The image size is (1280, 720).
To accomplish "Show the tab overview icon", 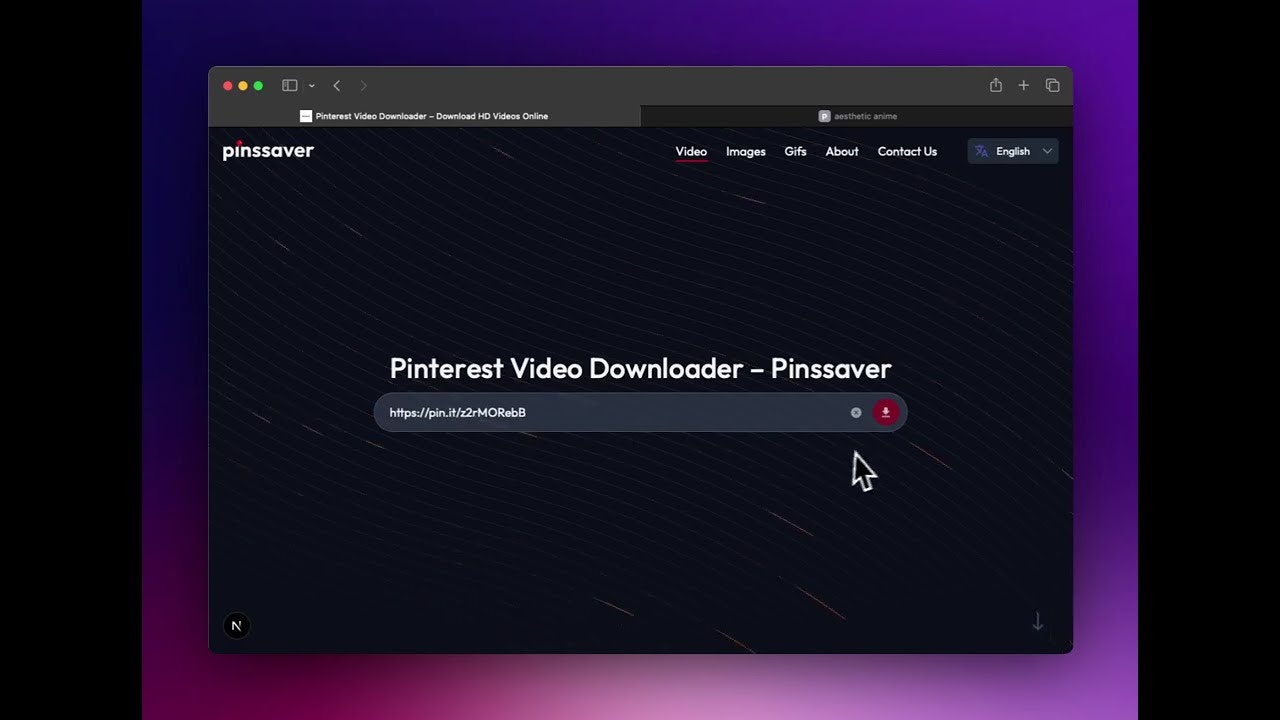I will coord(1052,86).
